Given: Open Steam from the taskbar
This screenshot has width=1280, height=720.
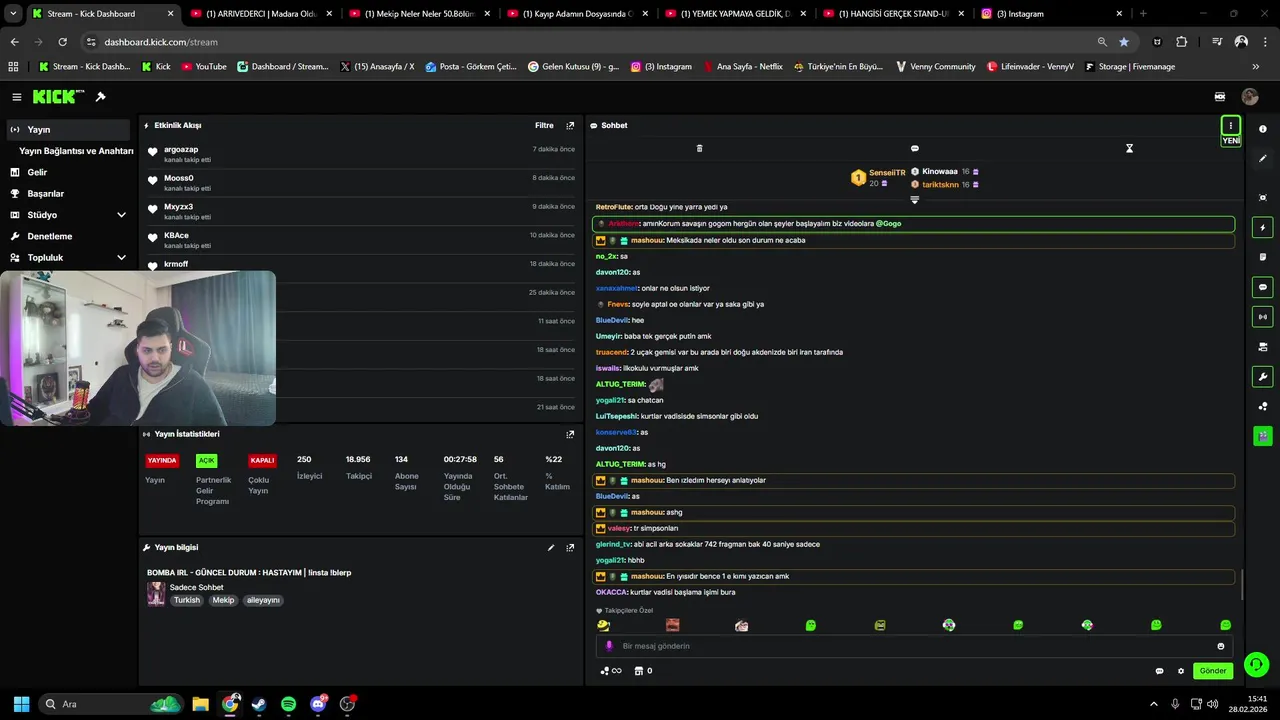Looking at the screenshot, I should point(259,704).
